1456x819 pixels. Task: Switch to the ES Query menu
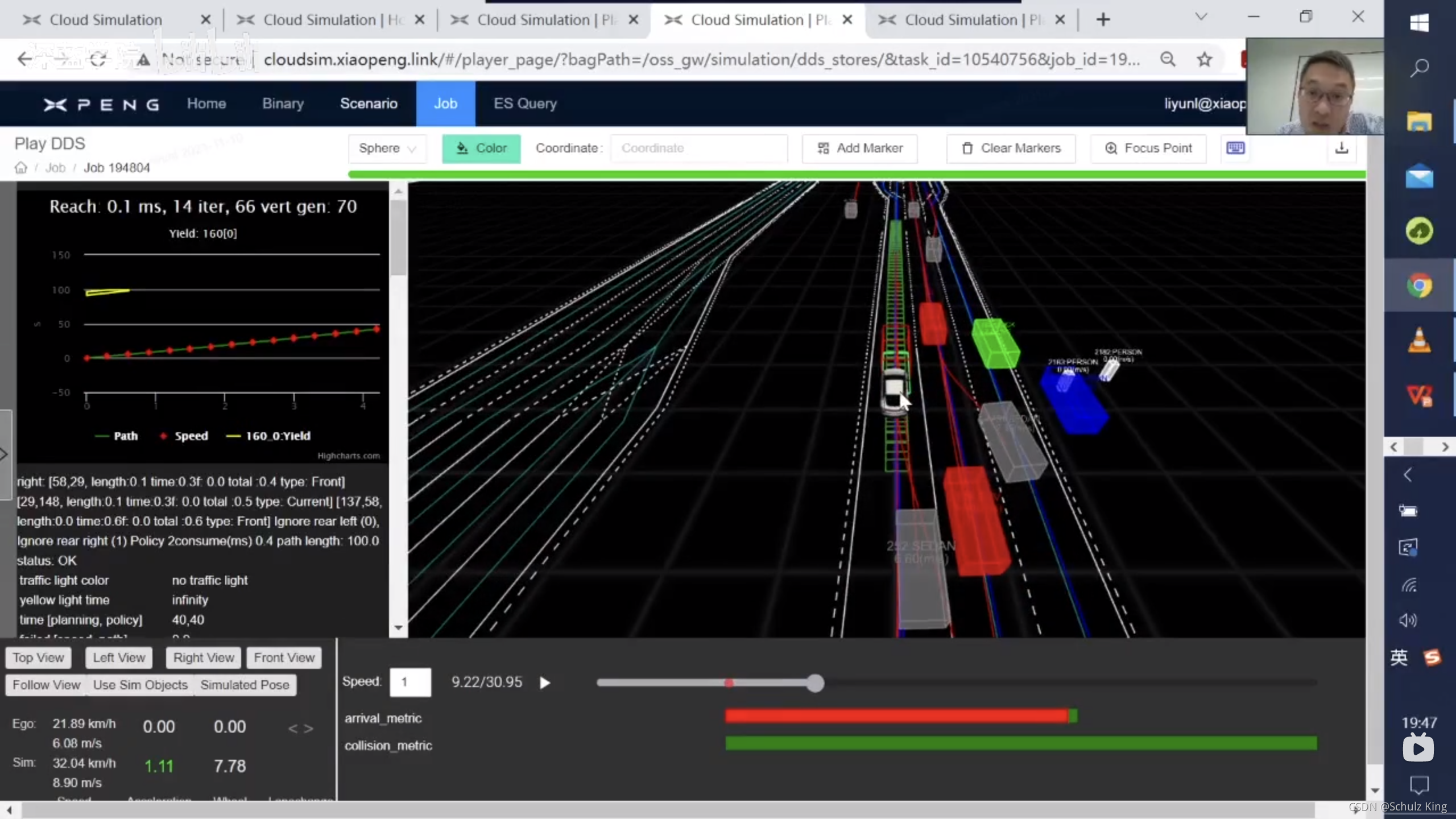[x=525, y=104]
